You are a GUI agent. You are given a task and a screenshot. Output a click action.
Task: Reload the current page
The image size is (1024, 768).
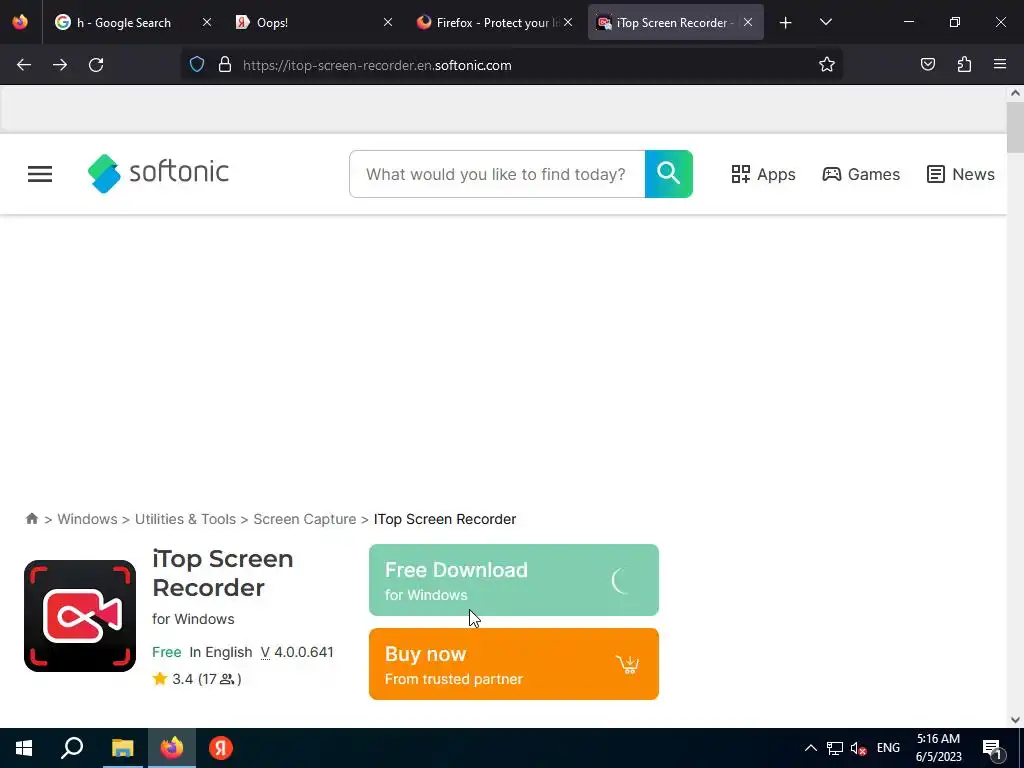coord(96,65)
